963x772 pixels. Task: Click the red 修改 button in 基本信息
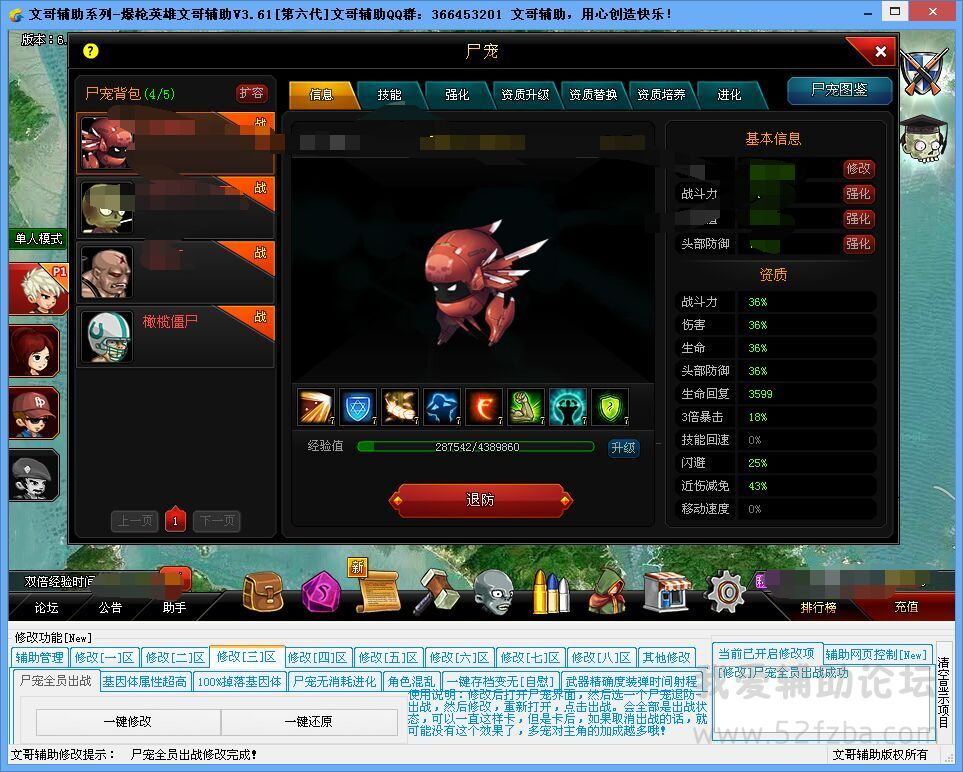pyautogui.click(x=858, y=168)
